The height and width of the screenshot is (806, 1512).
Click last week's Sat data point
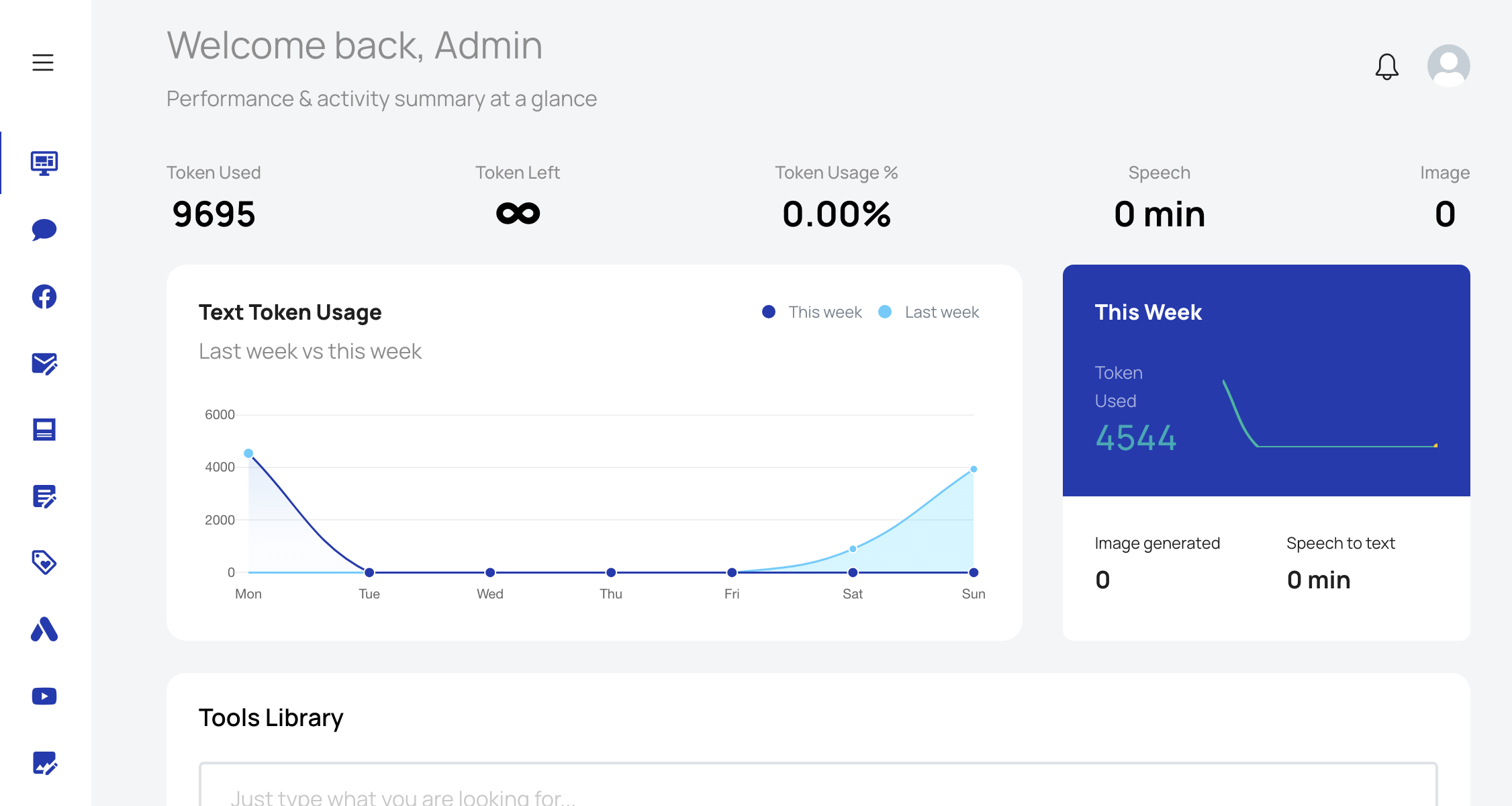click(x=853, y=549)
